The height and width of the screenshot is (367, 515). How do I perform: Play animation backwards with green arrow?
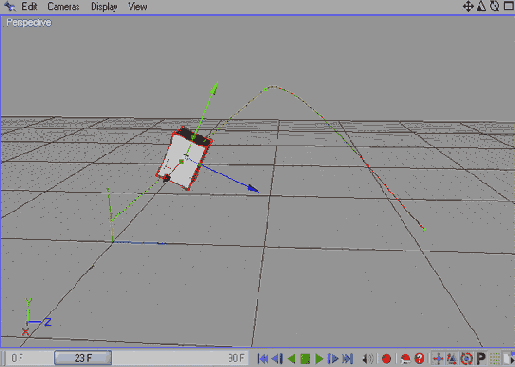click(x=291, y=359)
